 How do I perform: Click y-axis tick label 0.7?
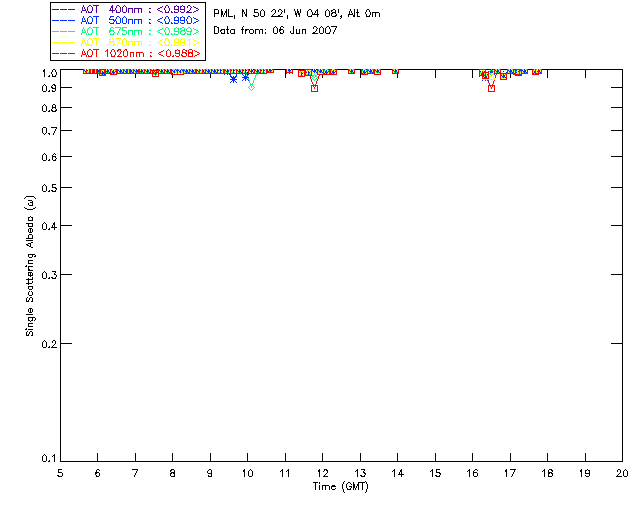point(49,131)
